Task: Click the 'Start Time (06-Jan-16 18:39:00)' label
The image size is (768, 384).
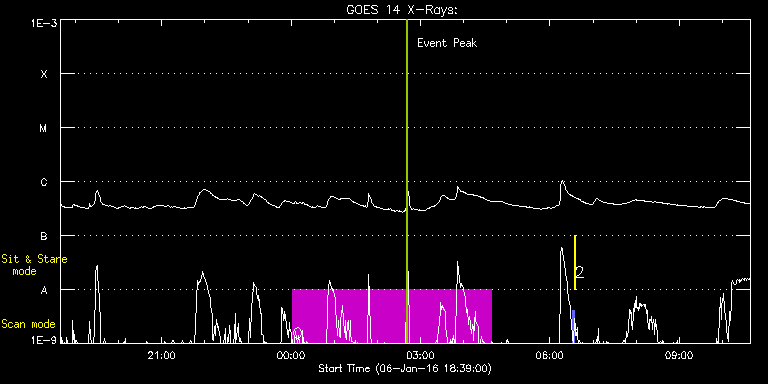Action: [405, 368]
